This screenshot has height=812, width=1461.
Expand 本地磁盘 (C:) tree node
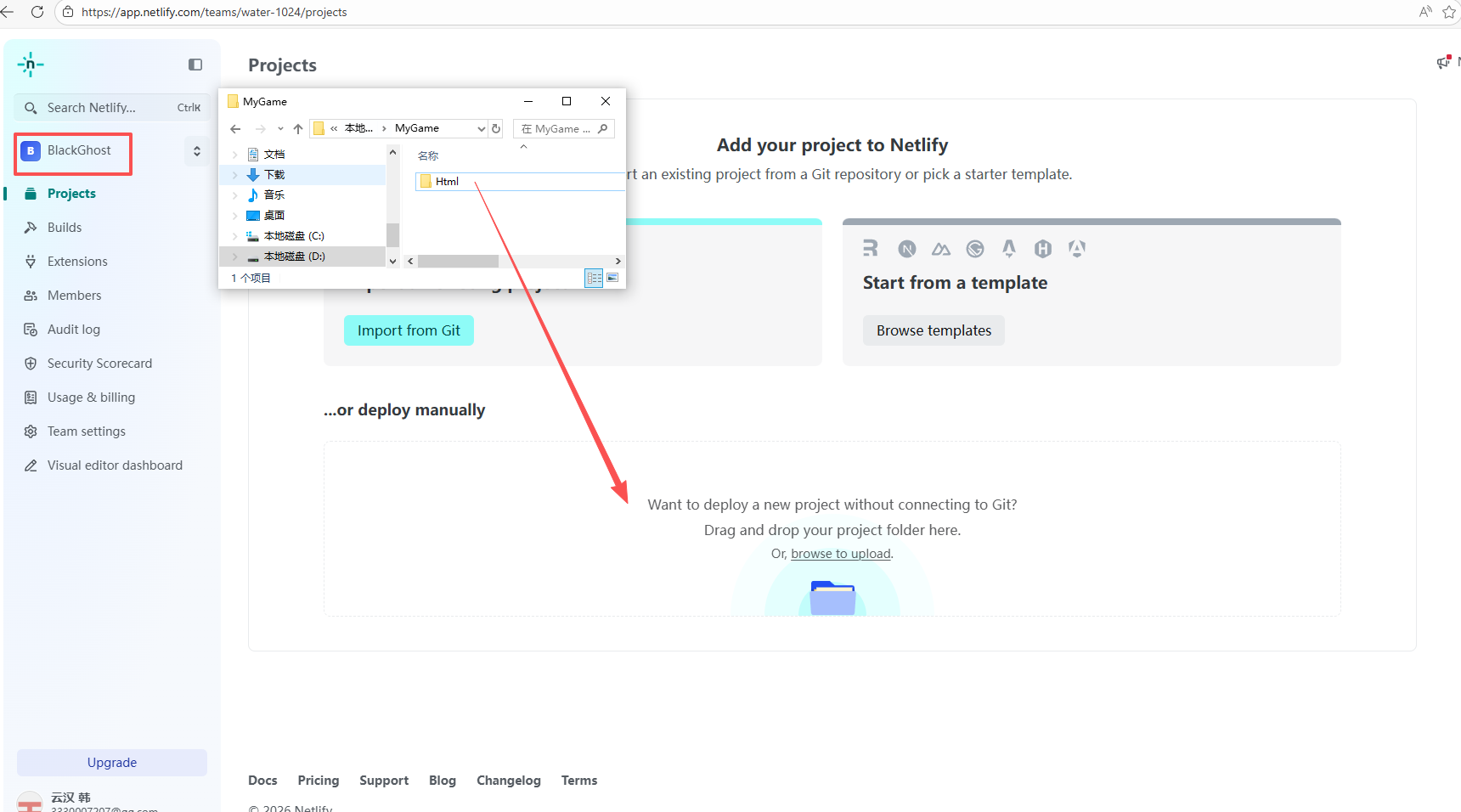[x=235, y=236]
